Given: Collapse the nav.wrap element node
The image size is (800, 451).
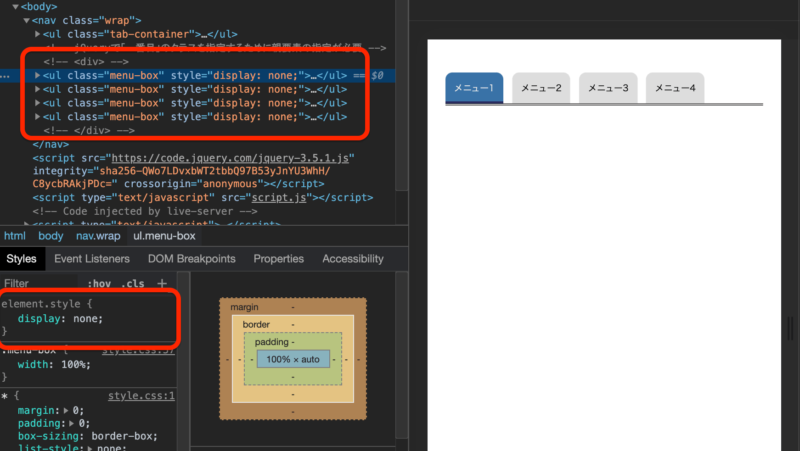Looking at the screenshot, I should (26, 20).
